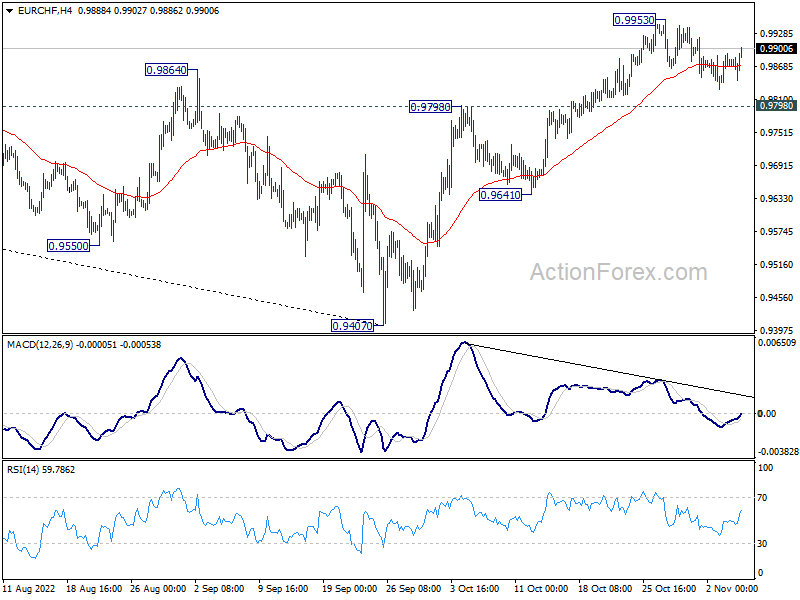The height and width of the screenshot is (600, 800).
Task: Click the 0.97980 level tag on price axis
Action: (777, 106)
